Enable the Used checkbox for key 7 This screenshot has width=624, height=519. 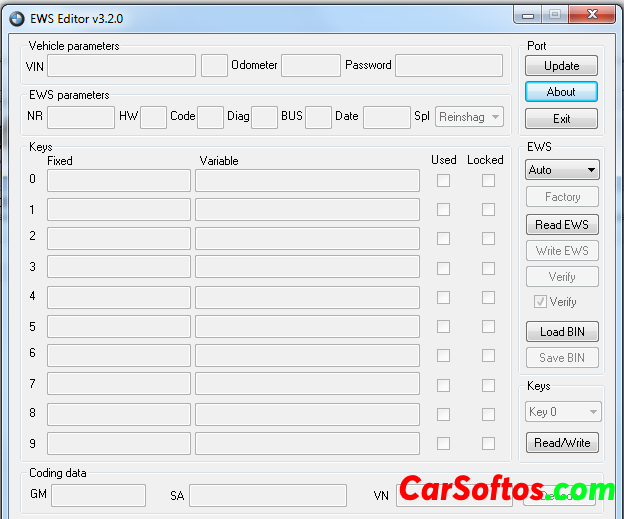(x=443, y=384)
